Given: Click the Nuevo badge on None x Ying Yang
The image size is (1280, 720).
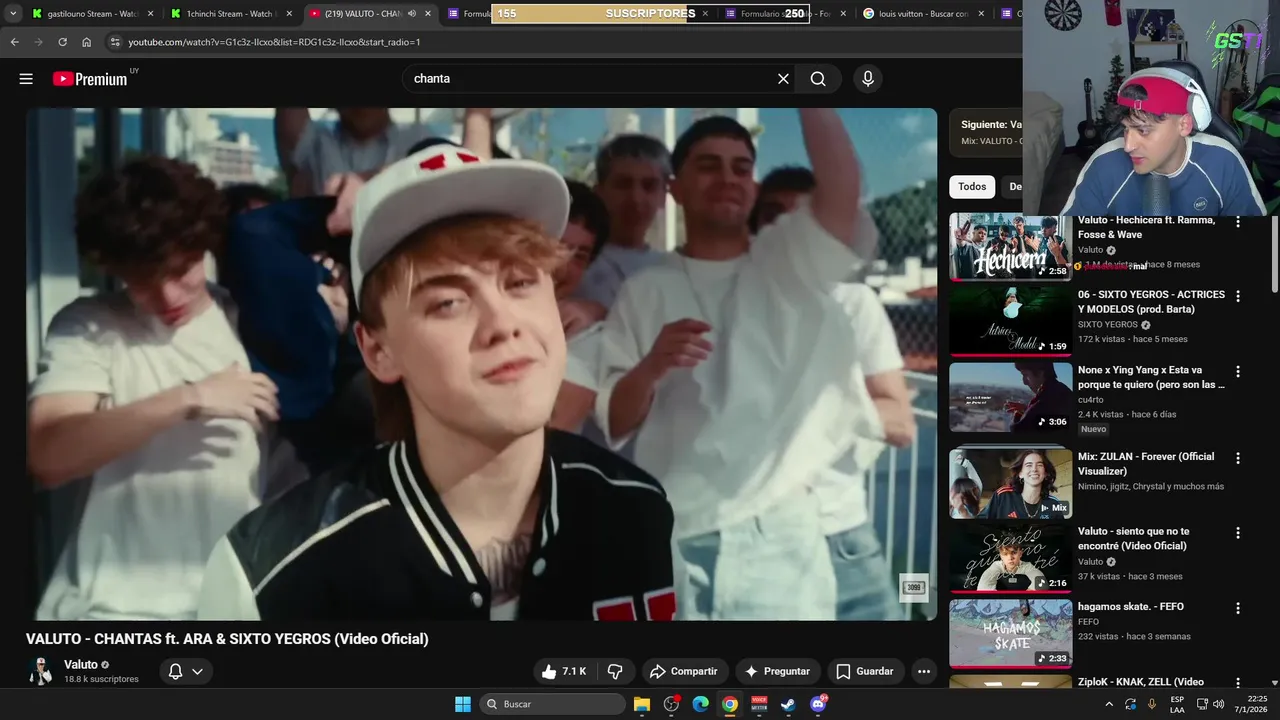Looking at the screenshot, I should tap(1093, 429).
